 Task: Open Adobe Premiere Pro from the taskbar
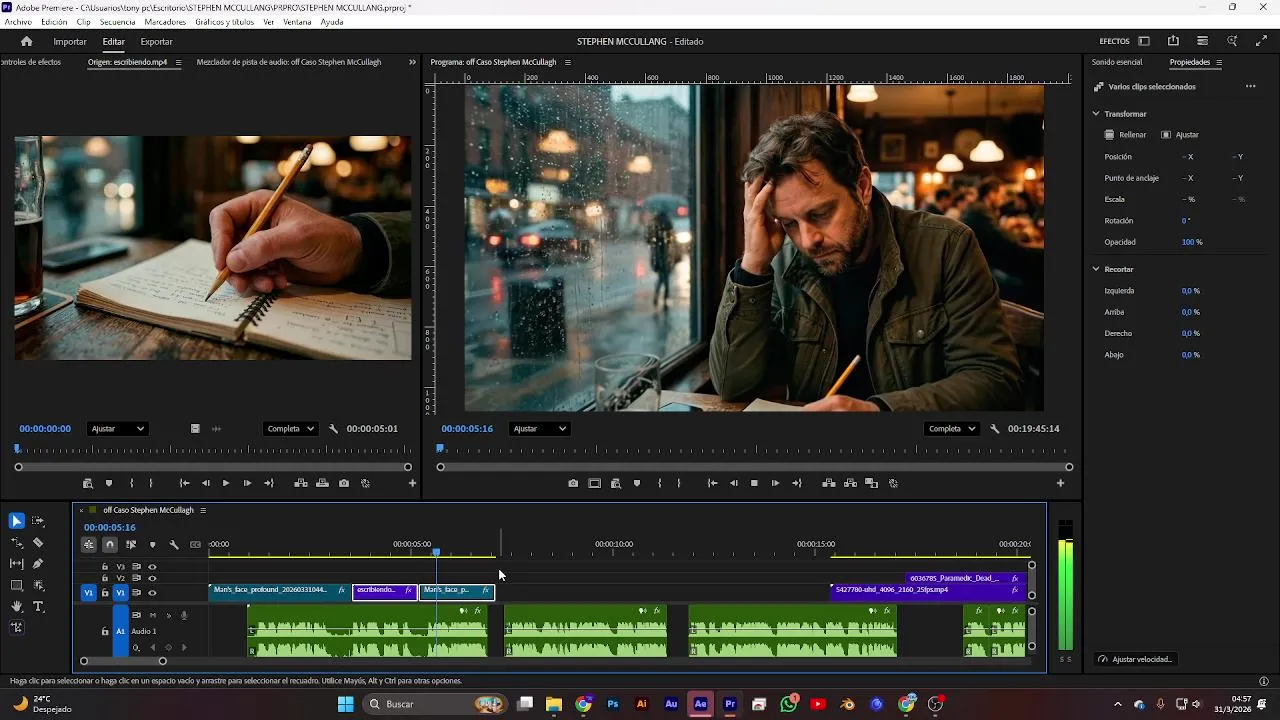[x=730, y=704]
